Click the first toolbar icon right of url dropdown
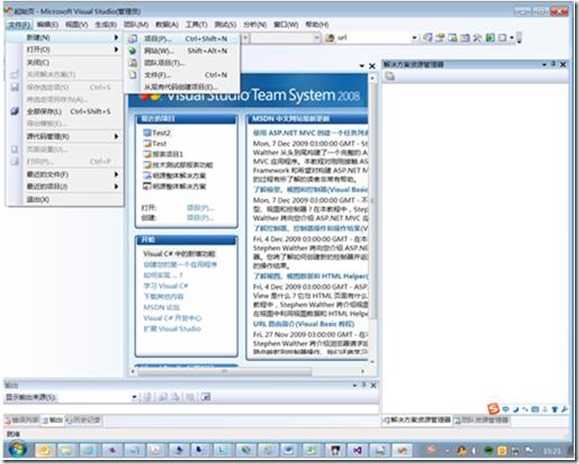The height and width of the screenshot is (464, 579). [428, 38]
